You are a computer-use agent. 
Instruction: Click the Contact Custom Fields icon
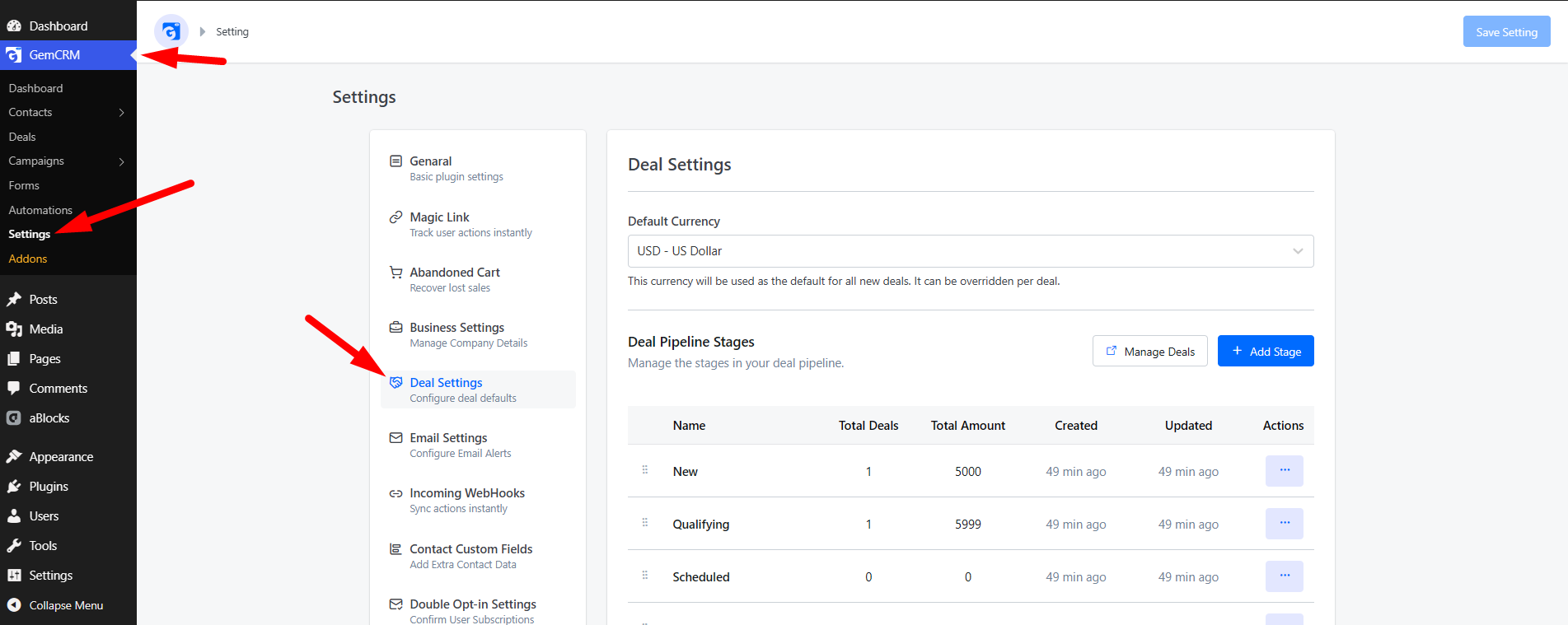tap(396, 548)
